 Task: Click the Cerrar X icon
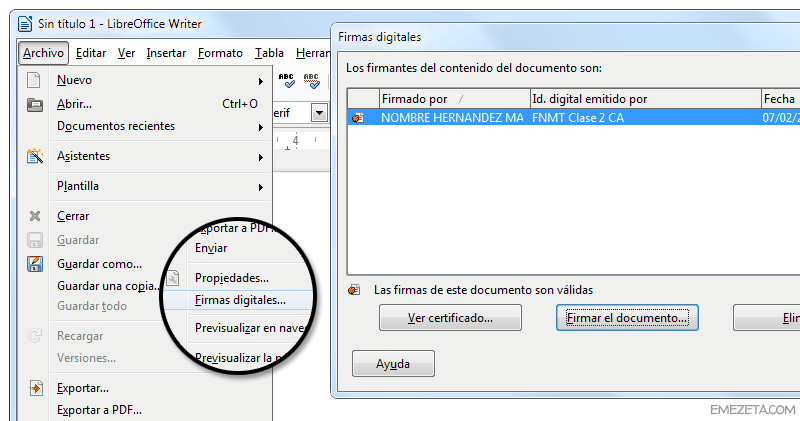pos(35,216)
